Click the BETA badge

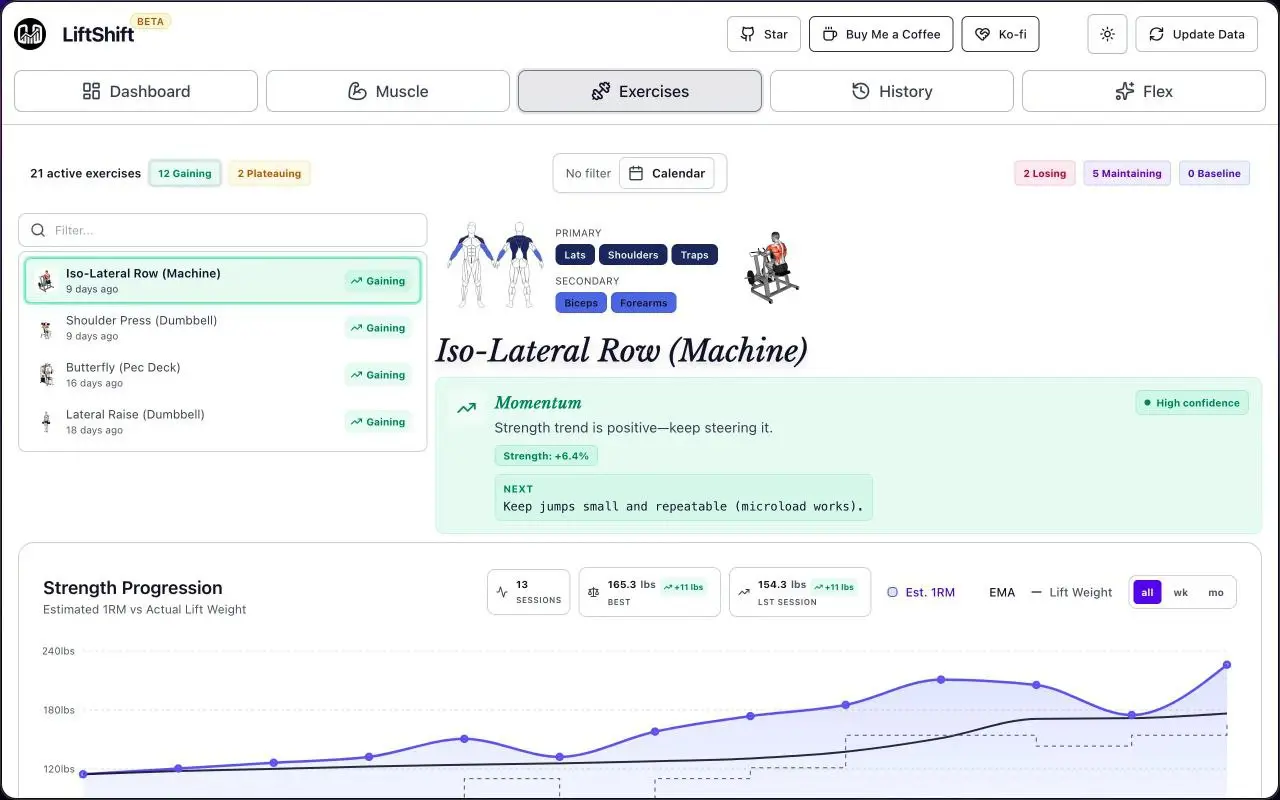point(150,21)
